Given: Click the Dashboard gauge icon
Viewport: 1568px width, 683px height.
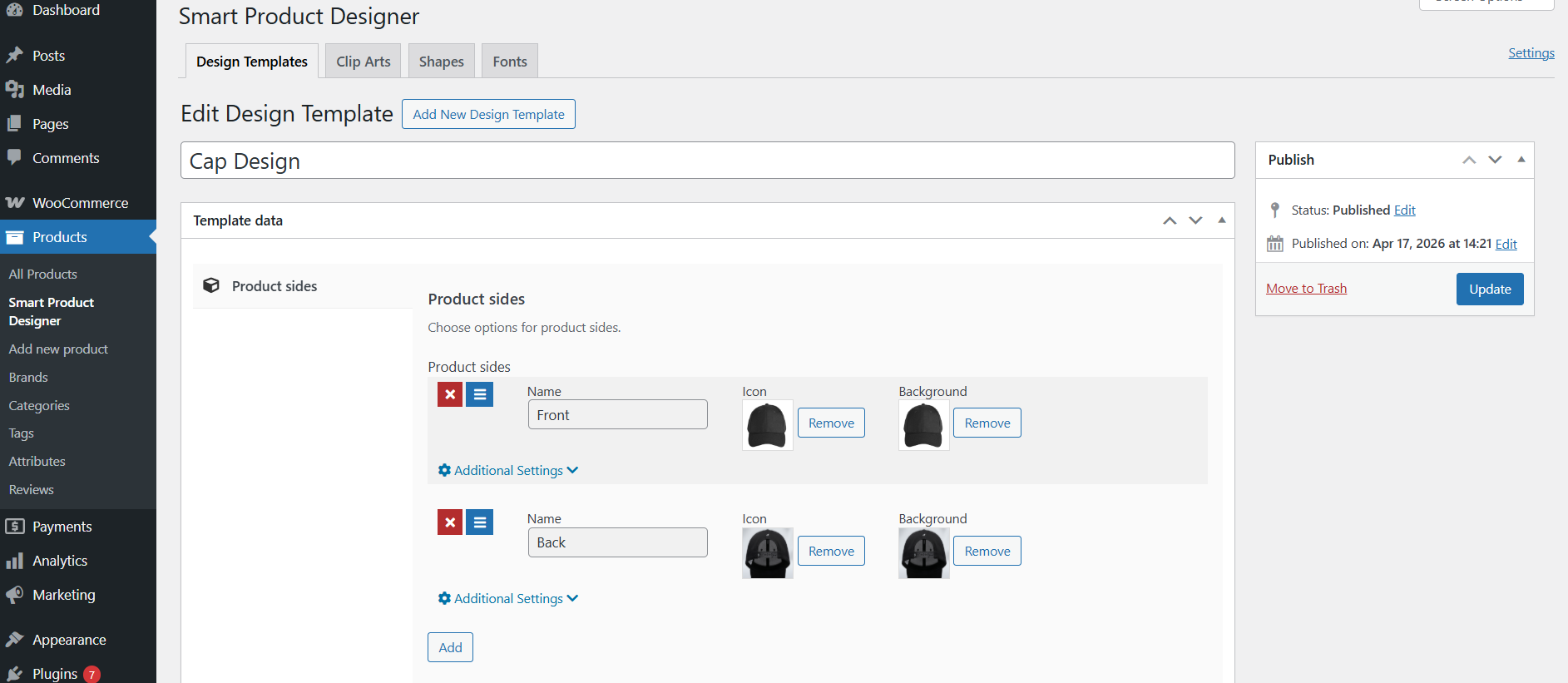Looking at the screenshot, I should [x=14, y=10].
